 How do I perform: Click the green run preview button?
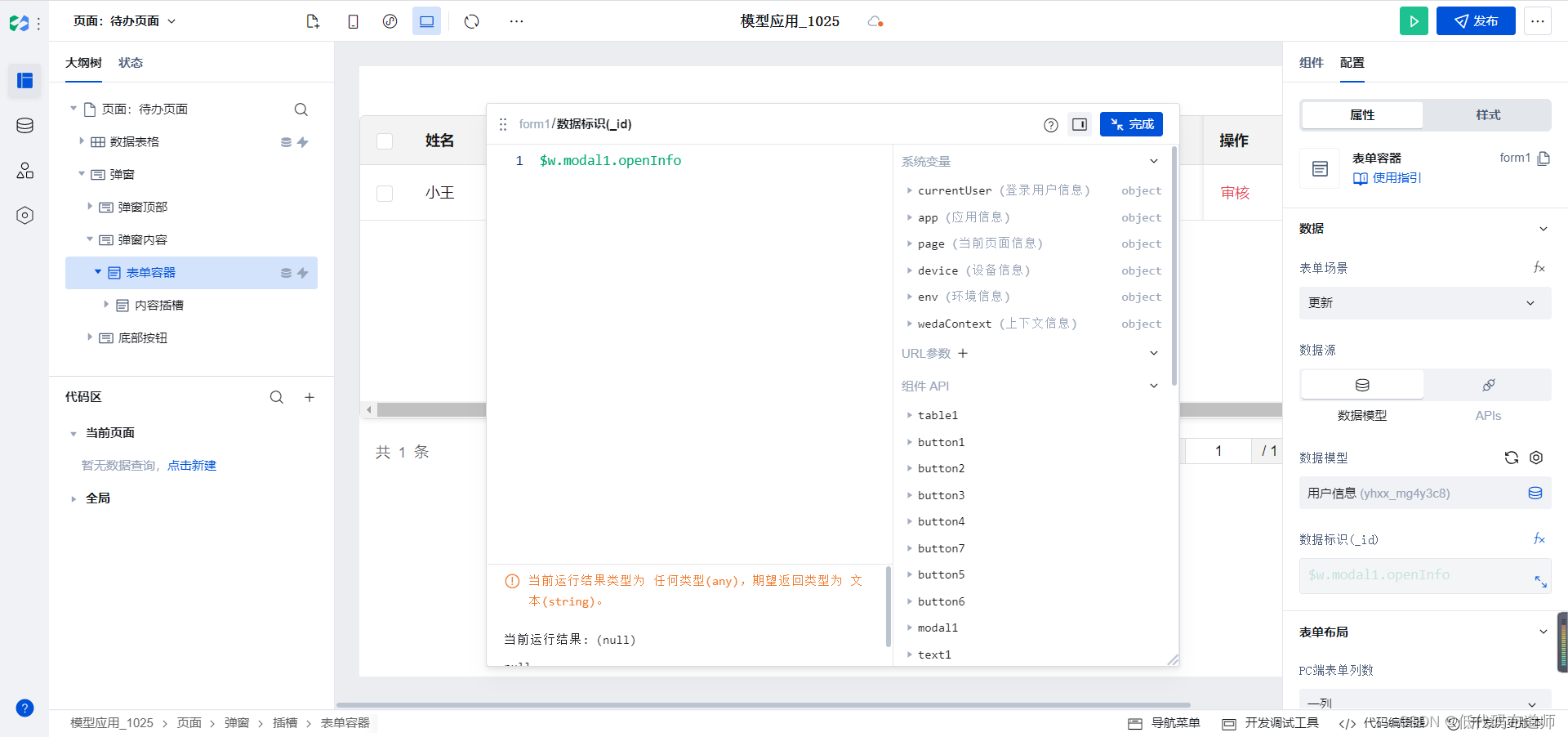coord(1414,21)
